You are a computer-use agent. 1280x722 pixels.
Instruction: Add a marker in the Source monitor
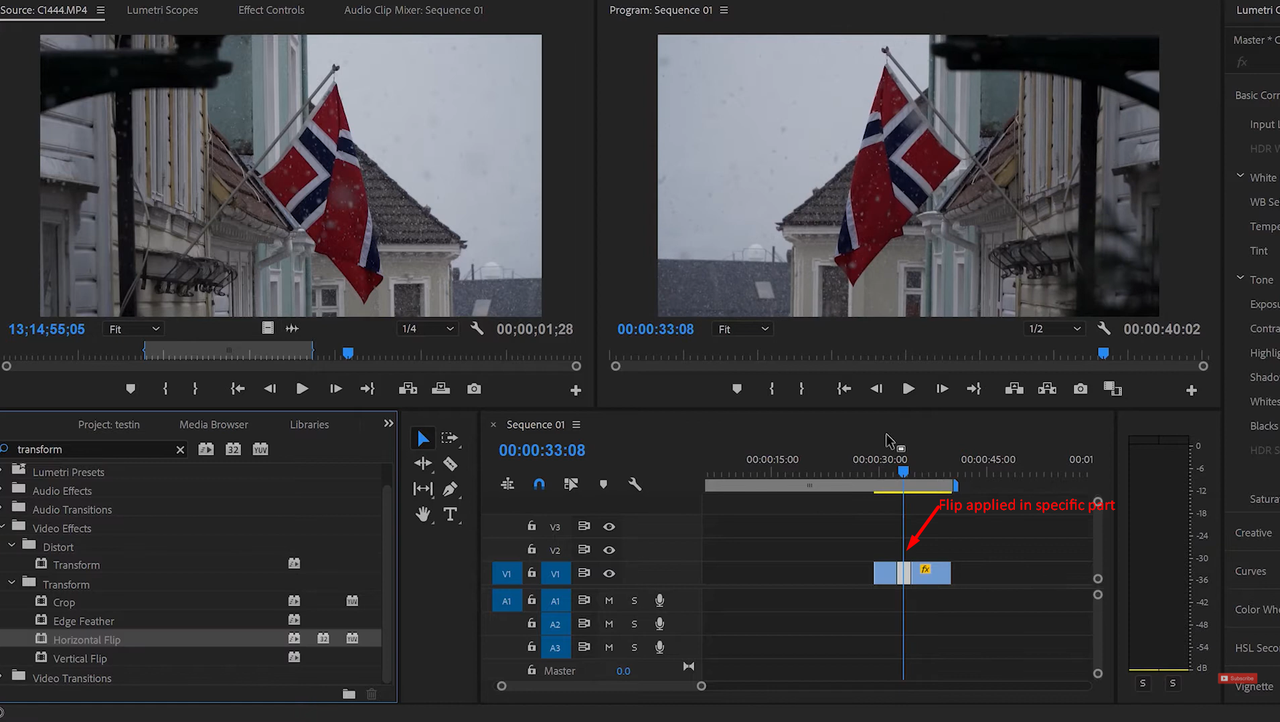point(130,389)
